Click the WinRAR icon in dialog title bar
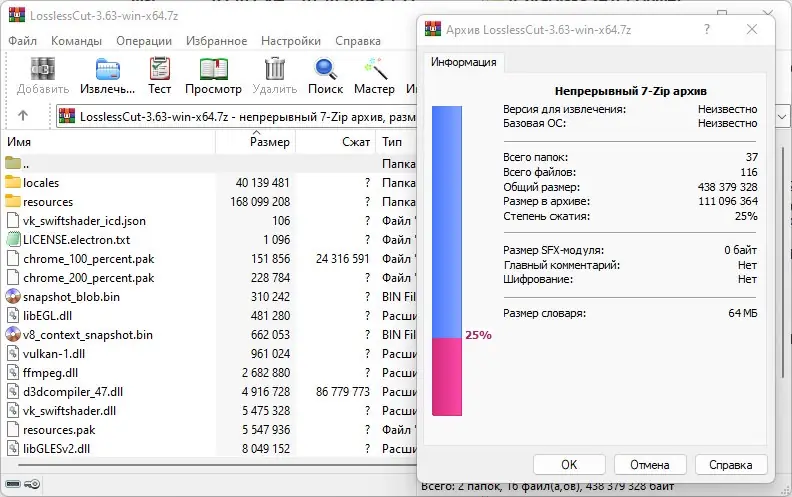 coord(433,29)
